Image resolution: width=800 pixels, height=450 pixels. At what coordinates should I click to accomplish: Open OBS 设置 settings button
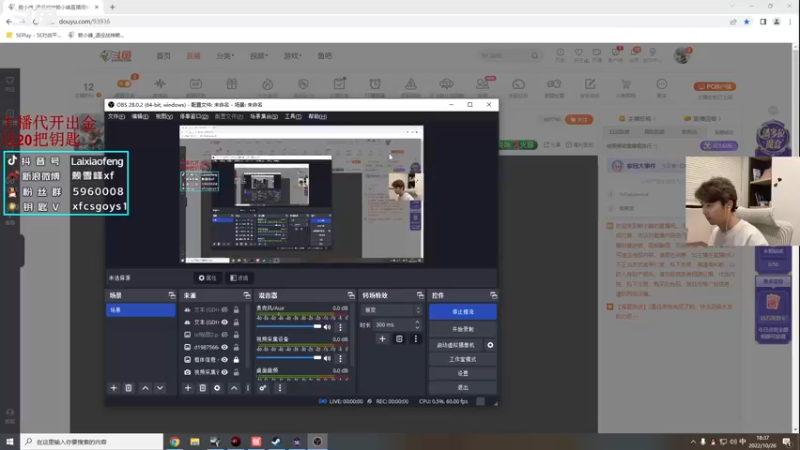463,373
